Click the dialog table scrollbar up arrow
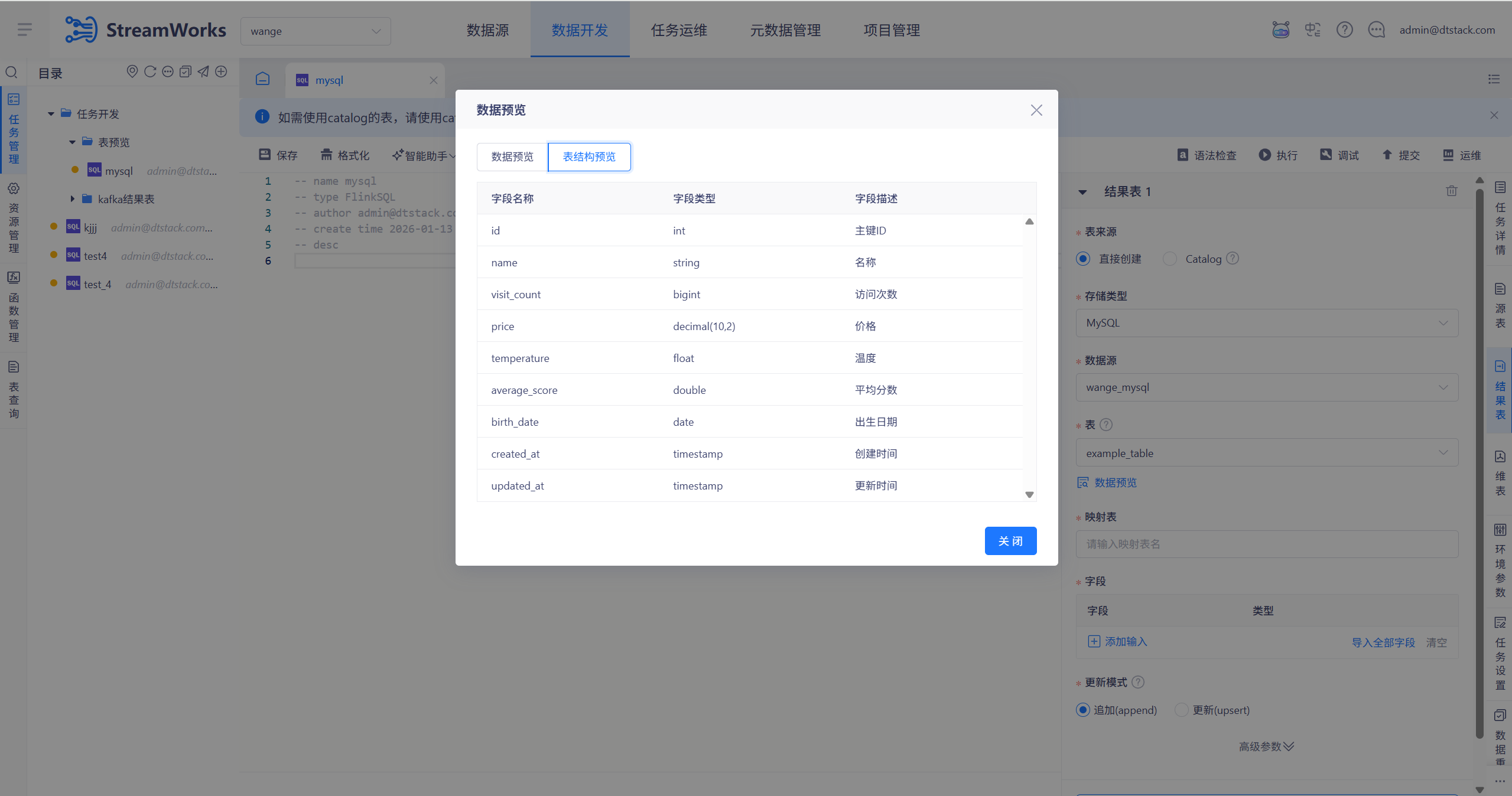Viewport: 1512px width, 796px height. 1029,221
